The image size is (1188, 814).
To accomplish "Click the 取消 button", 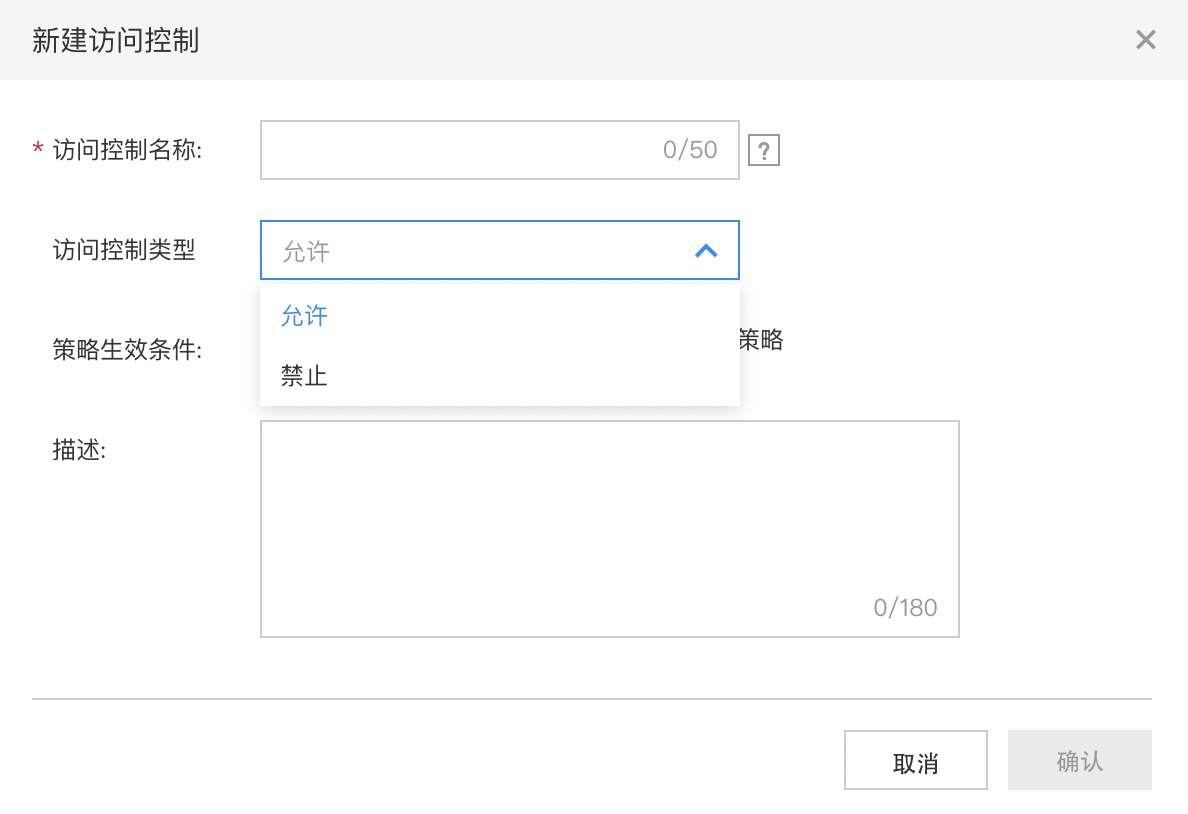I will (x=915, y=760).
